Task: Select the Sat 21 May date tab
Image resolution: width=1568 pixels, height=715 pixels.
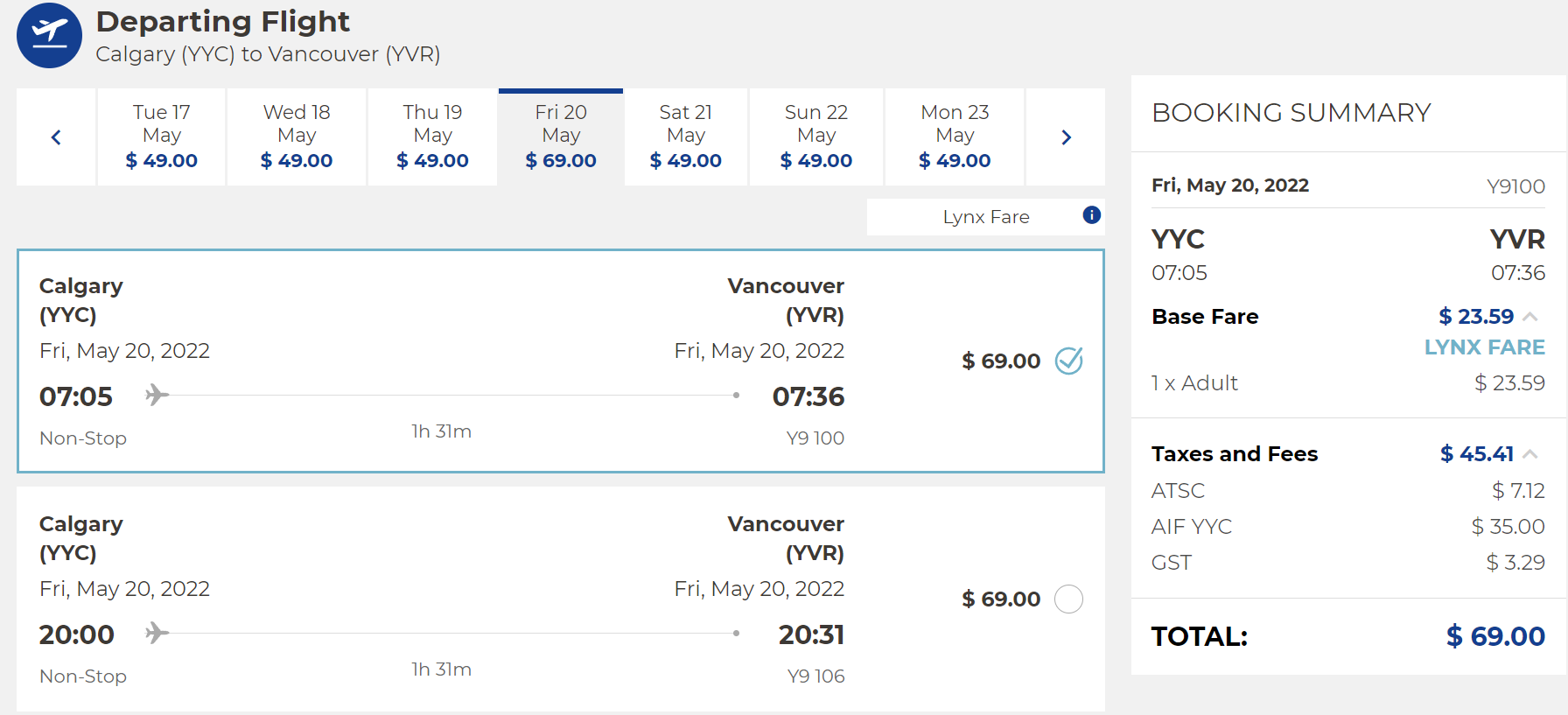Action: coord(686,137)
